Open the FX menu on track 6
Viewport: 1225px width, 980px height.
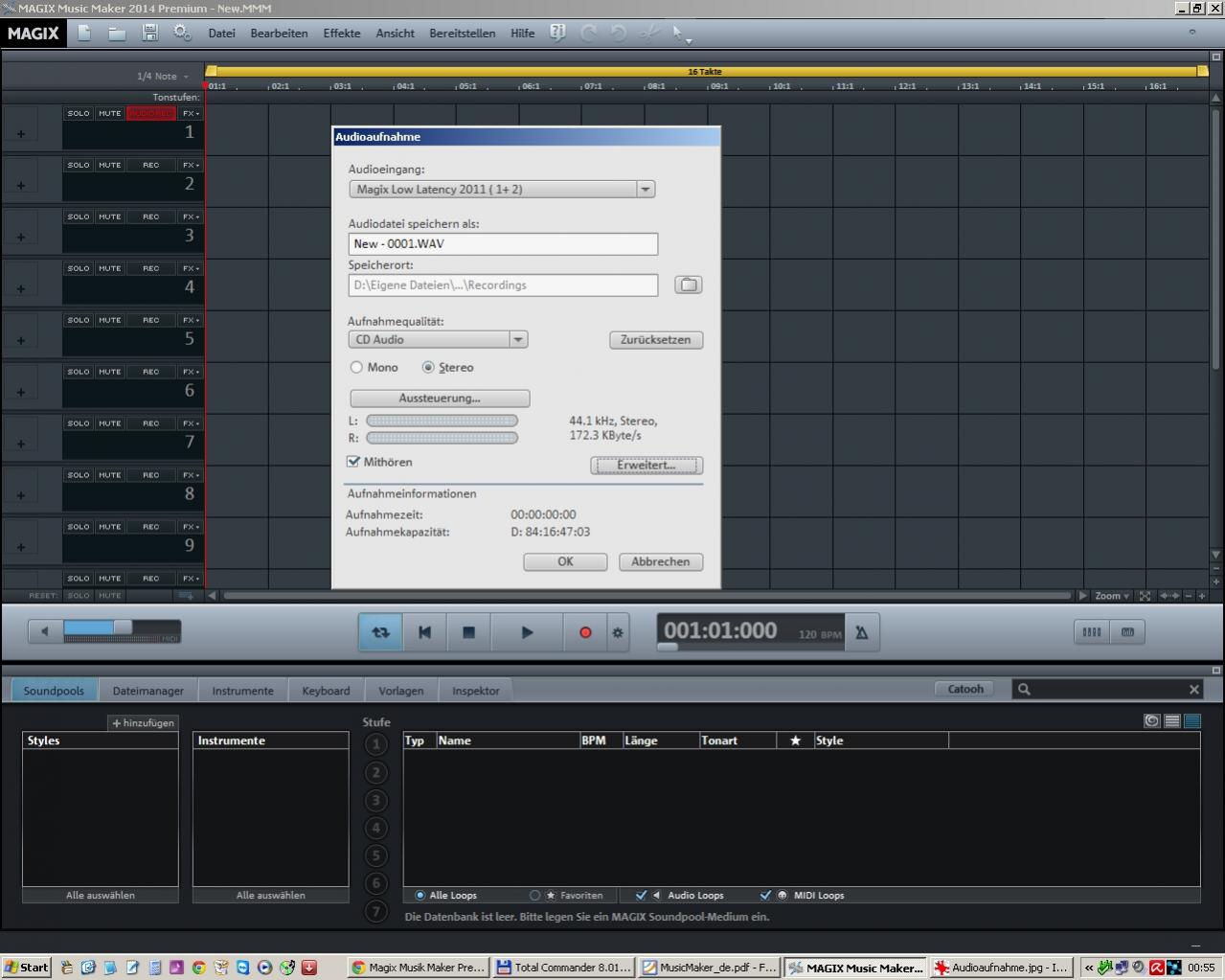point(191,372)
